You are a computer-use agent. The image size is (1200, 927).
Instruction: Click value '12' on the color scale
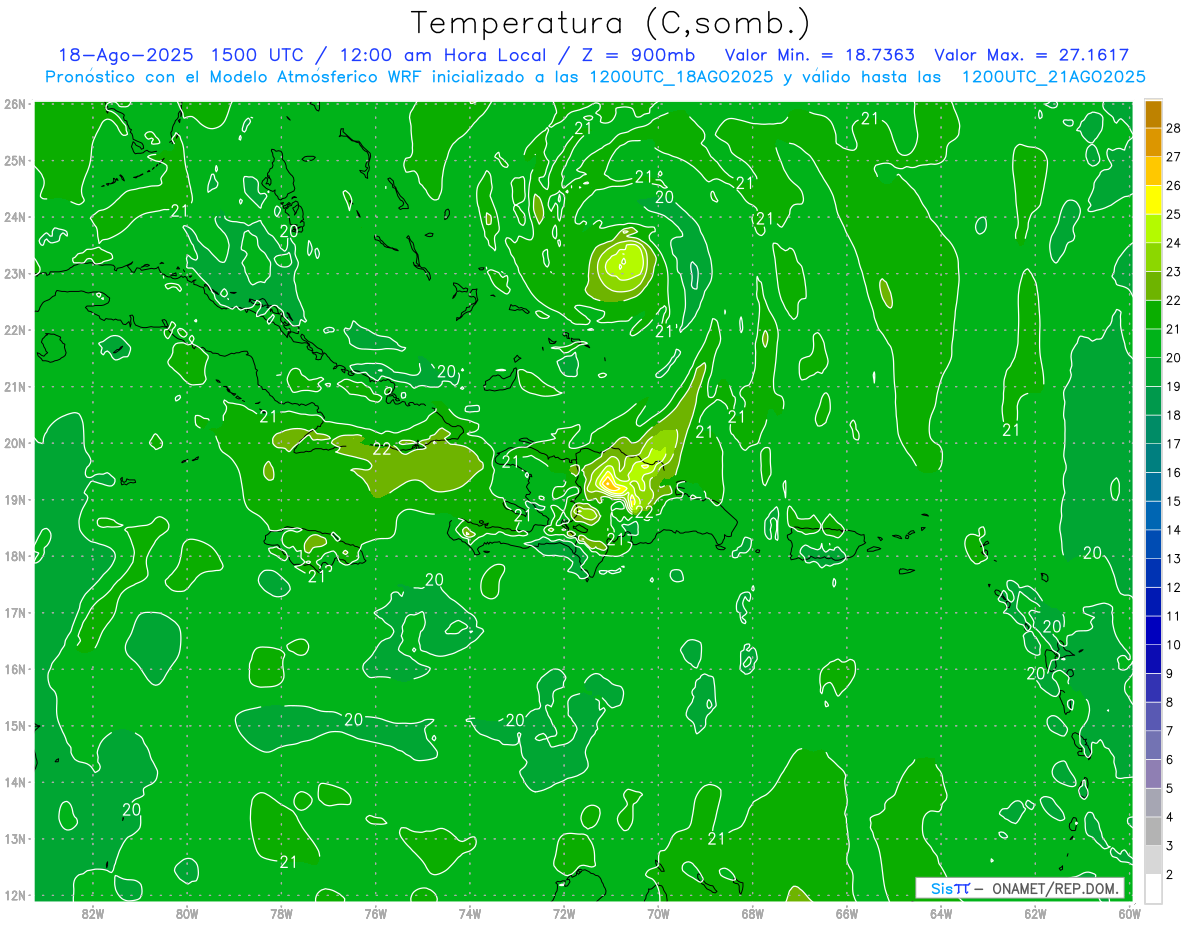tap(1174, 587)
